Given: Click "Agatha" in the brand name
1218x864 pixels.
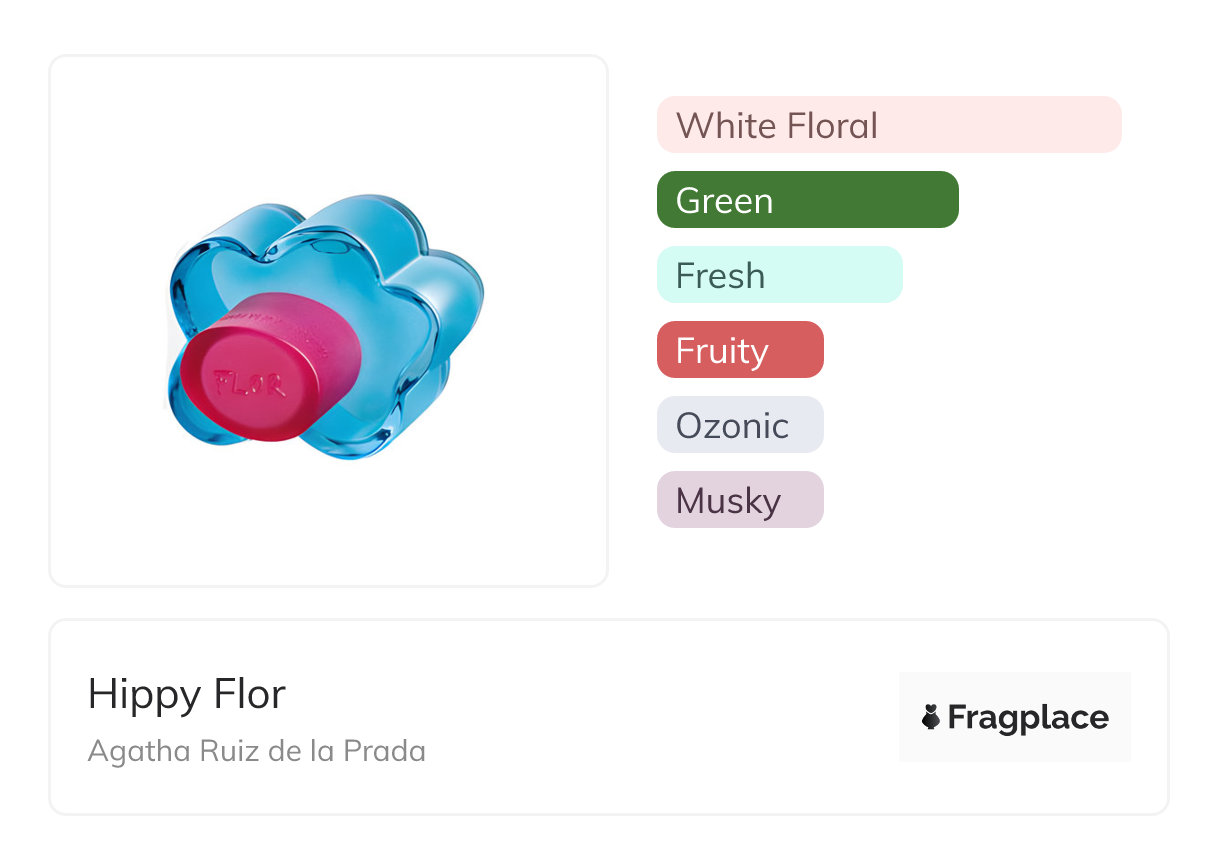Looking at the screenshot, I should pos(129,751).
